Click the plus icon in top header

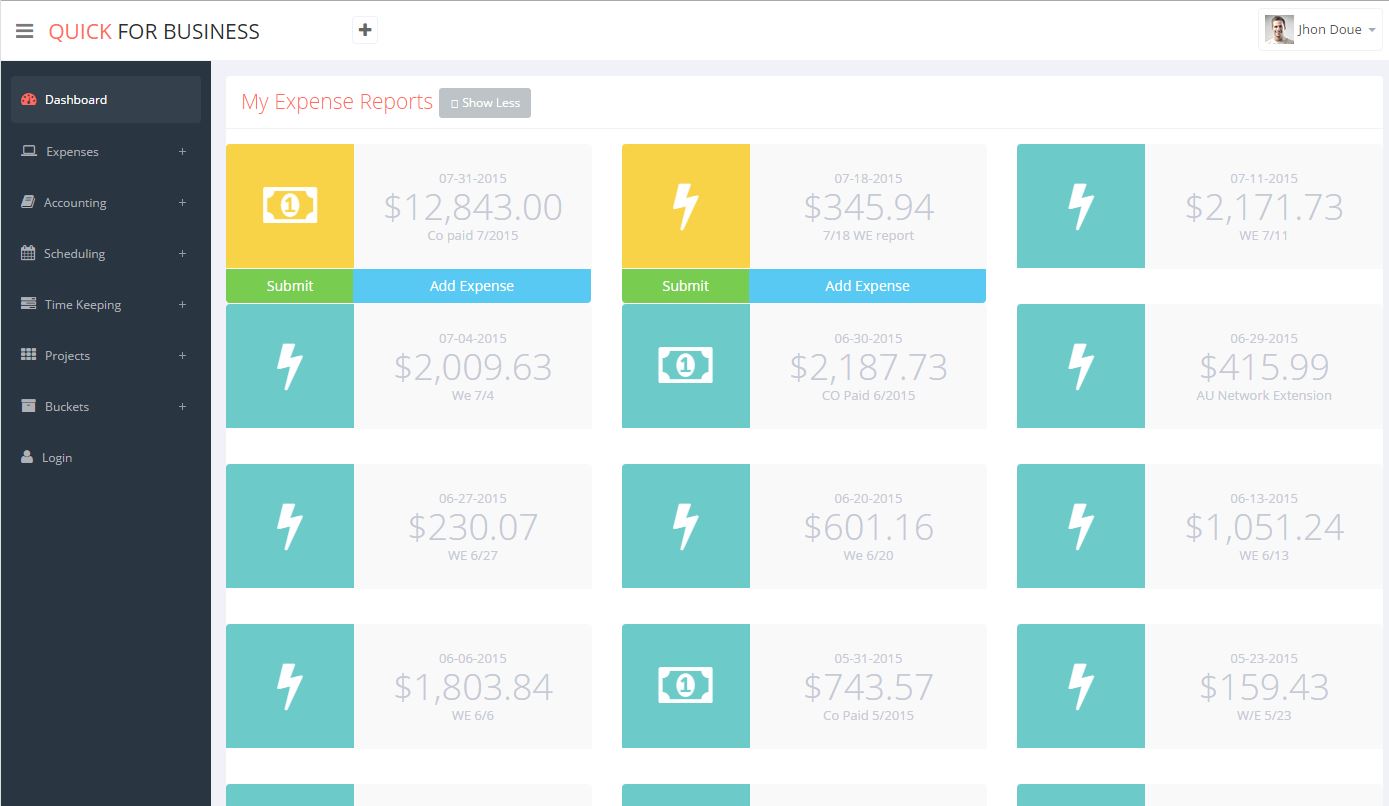365,30
